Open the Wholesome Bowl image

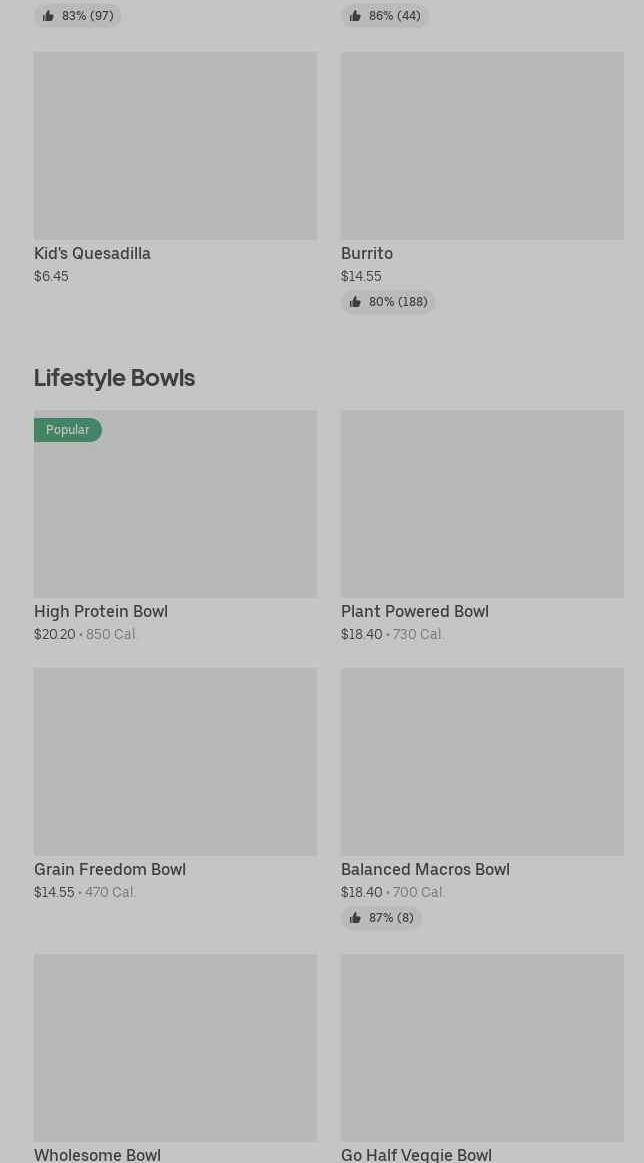click(x=175, y=1048)
